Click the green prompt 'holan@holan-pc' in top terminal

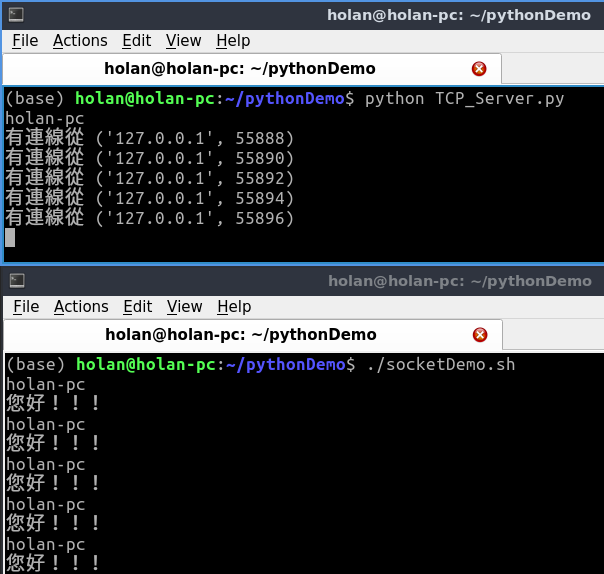tap(144, 99)
